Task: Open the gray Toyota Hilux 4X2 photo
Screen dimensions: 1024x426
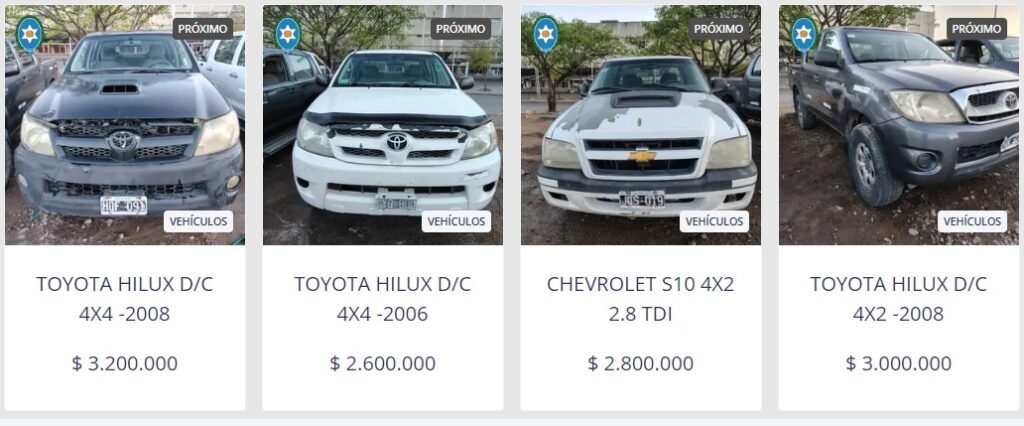Action: coord(899,125)
